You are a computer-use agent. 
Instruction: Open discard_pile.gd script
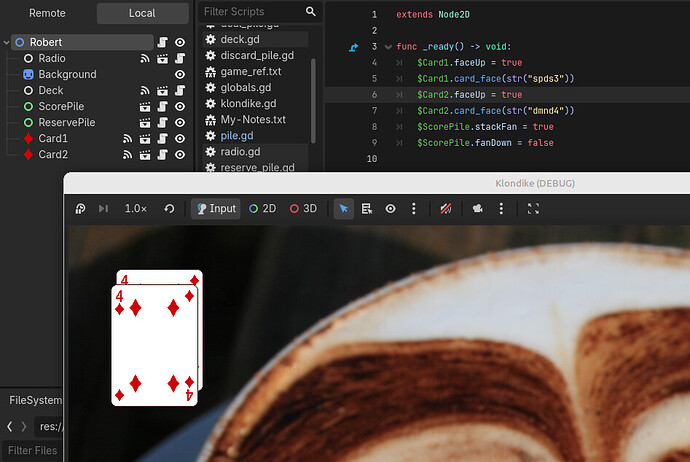tap(255, 55)
